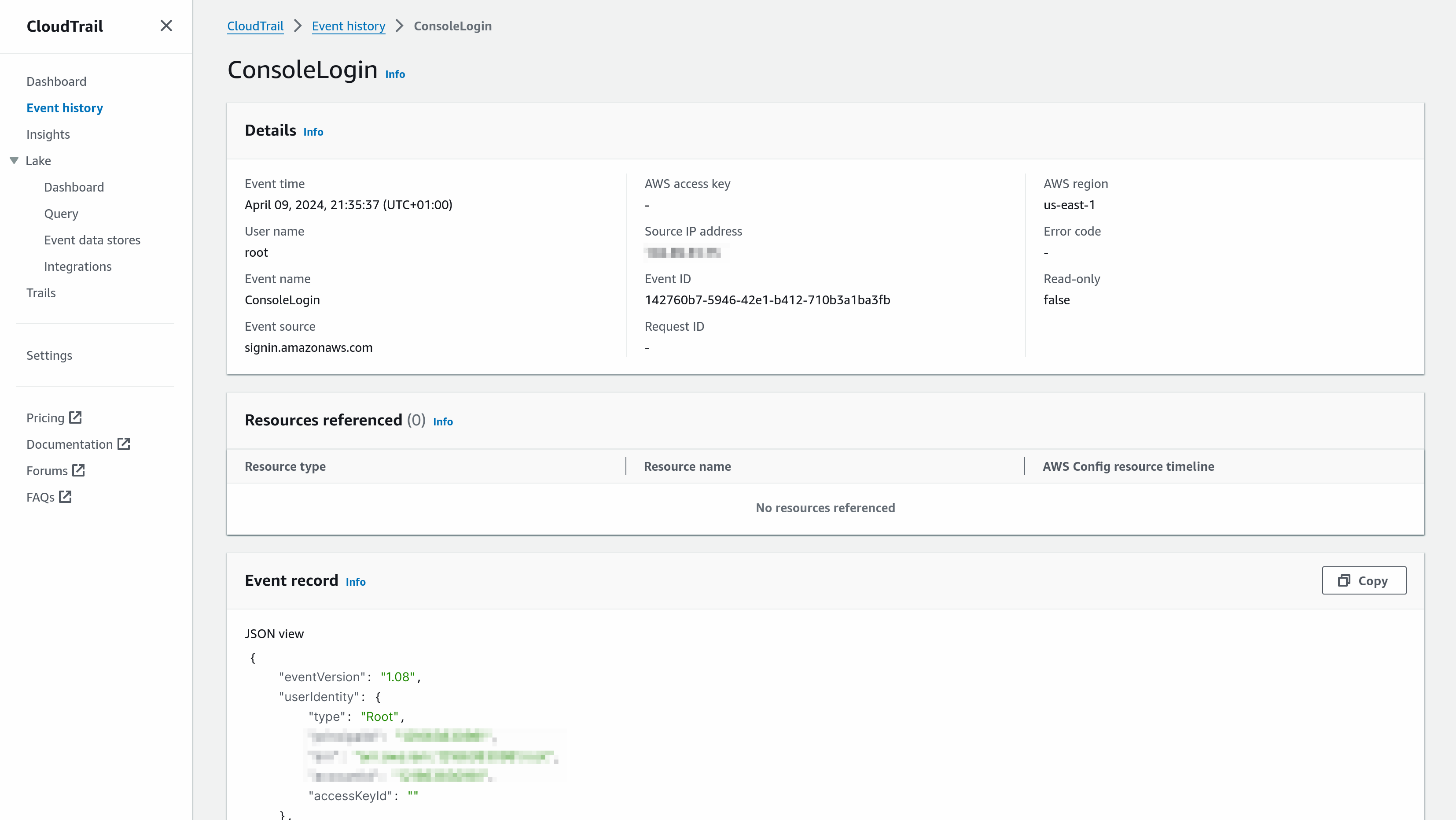Image resolution: width=1456 pixels, height=820 pixels.
Task: Collapse the Lake section triangle
Action: (x=15, y=161)
